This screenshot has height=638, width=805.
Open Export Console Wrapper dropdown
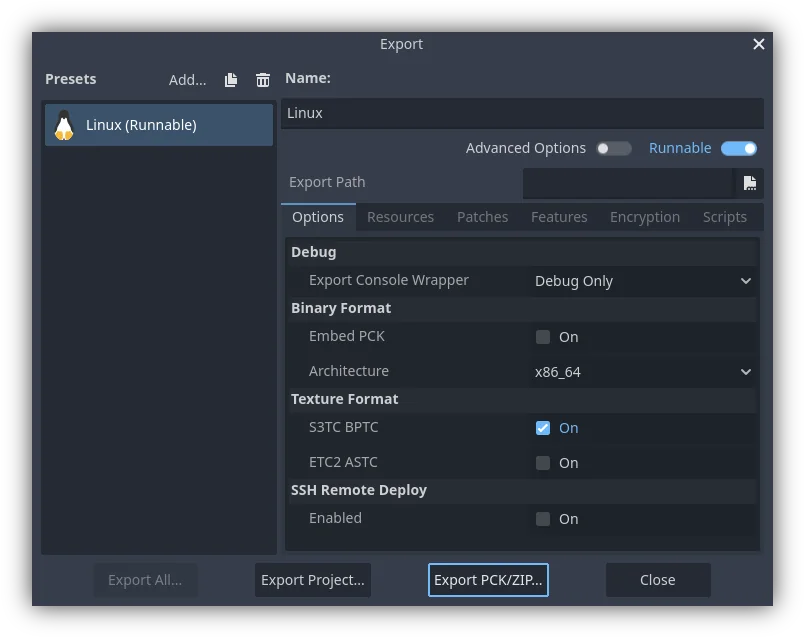pyautogui.click(x=642, y=281)
